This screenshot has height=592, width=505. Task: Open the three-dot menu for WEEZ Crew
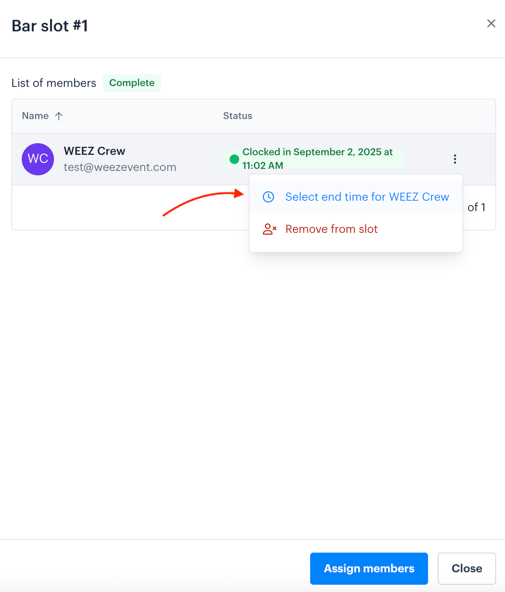click(455, 159)
